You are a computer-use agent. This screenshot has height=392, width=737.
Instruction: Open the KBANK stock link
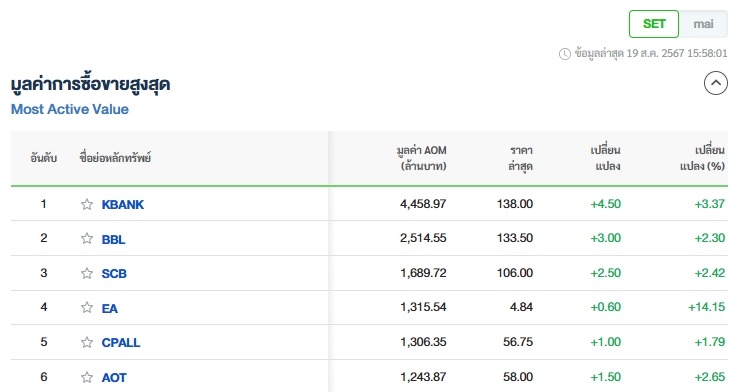(x=123, y=204)
